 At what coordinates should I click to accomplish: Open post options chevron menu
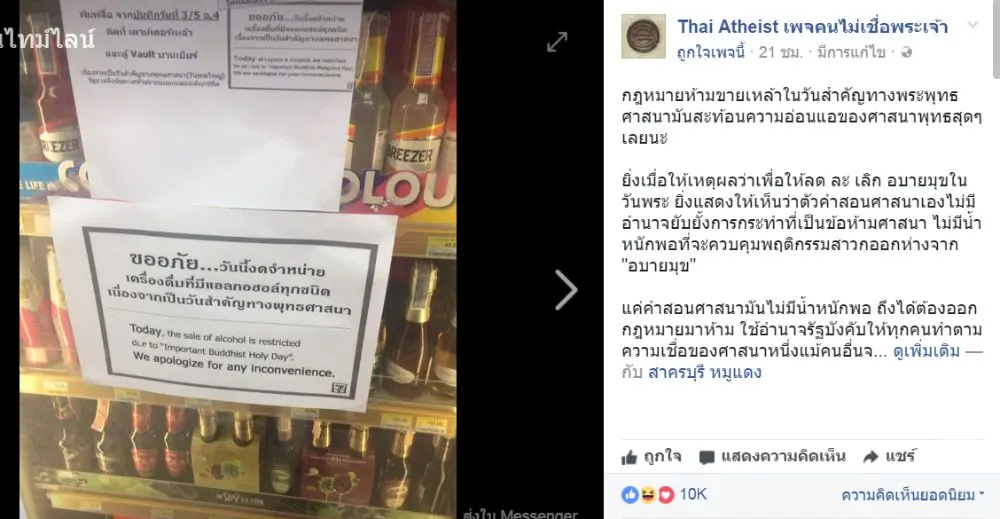(x=973, y=25)
